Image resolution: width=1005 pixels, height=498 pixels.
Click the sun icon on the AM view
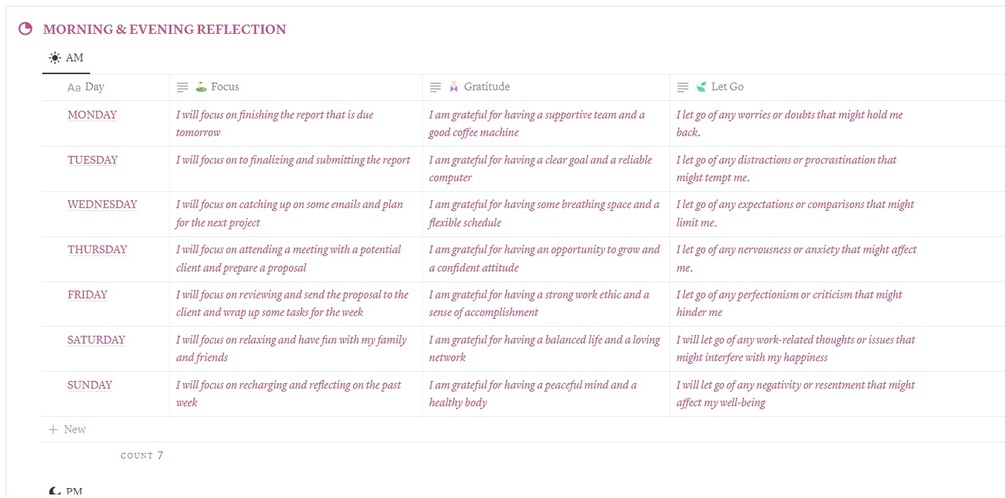(54, 59)
